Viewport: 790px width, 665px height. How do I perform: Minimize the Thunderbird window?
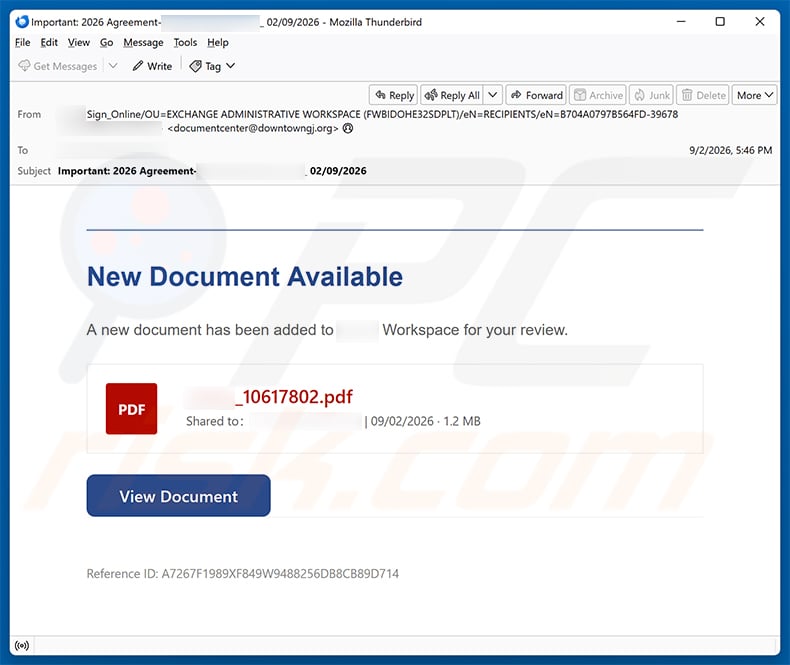681,22
